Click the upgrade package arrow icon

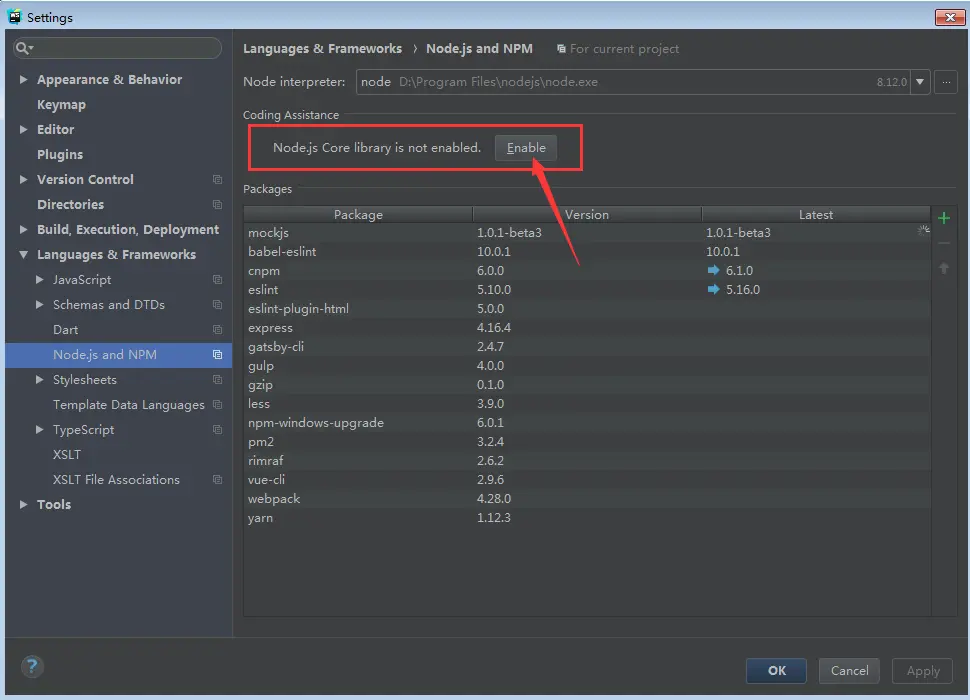(x=943, y=268)
